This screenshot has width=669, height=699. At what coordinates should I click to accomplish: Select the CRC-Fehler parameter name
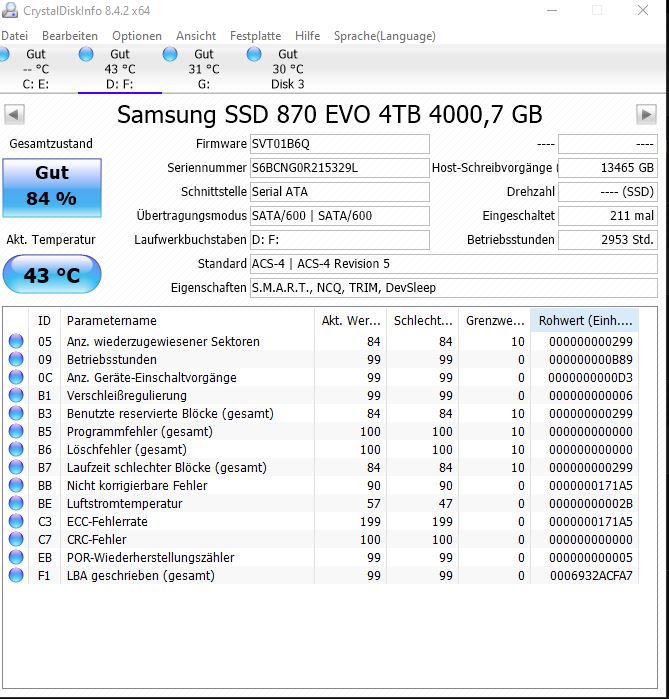[97, 539]
